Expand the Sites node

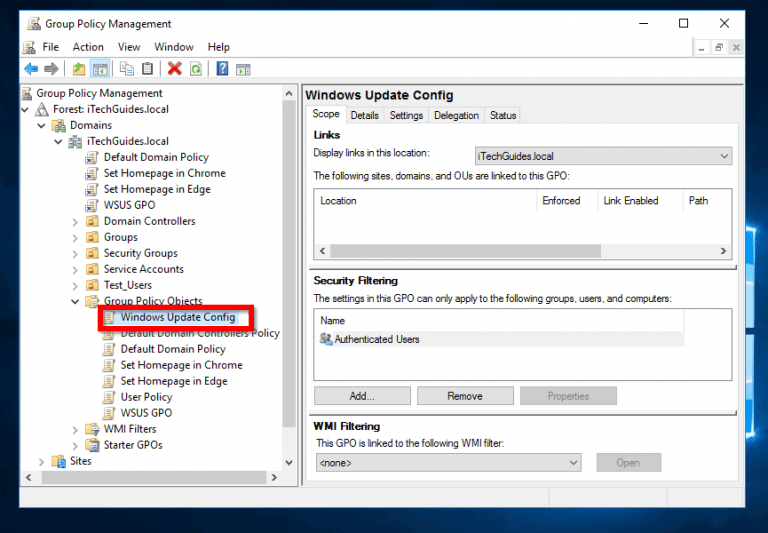click(42, 462)
